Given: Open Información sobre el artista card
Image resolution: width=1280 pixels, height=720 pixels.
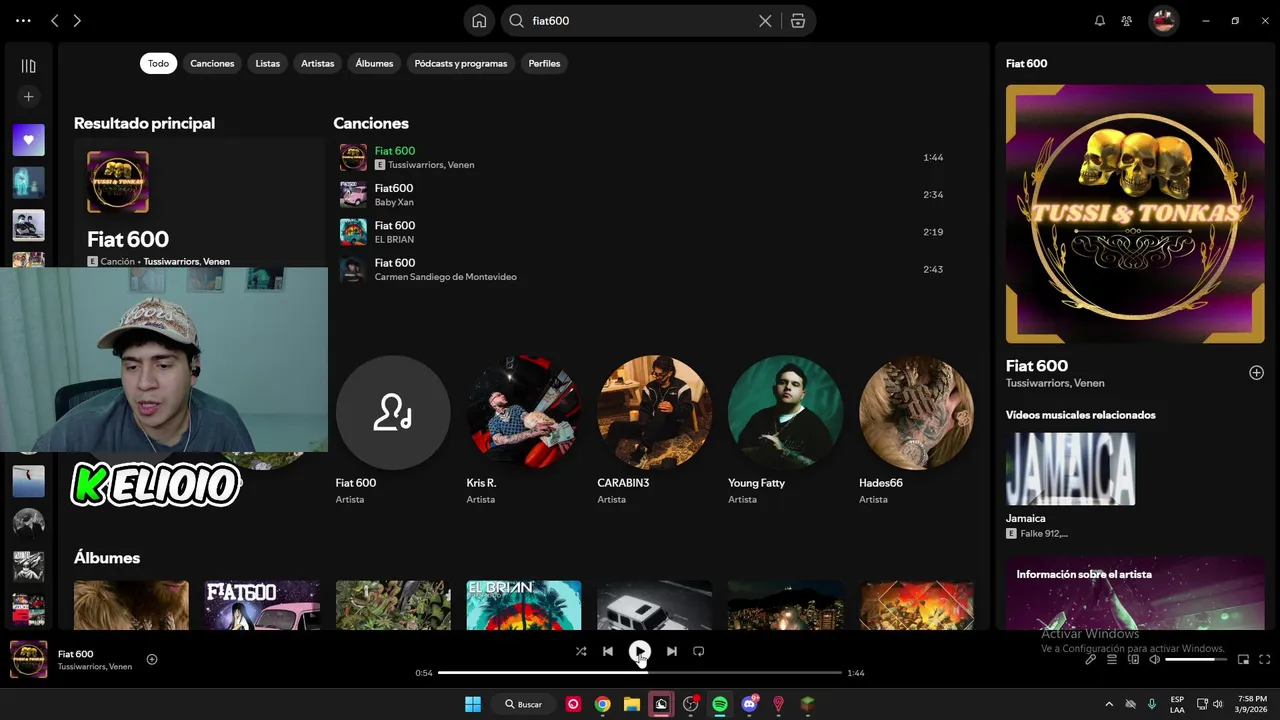Looking at the screenshot, I should tap(1135, 594).
